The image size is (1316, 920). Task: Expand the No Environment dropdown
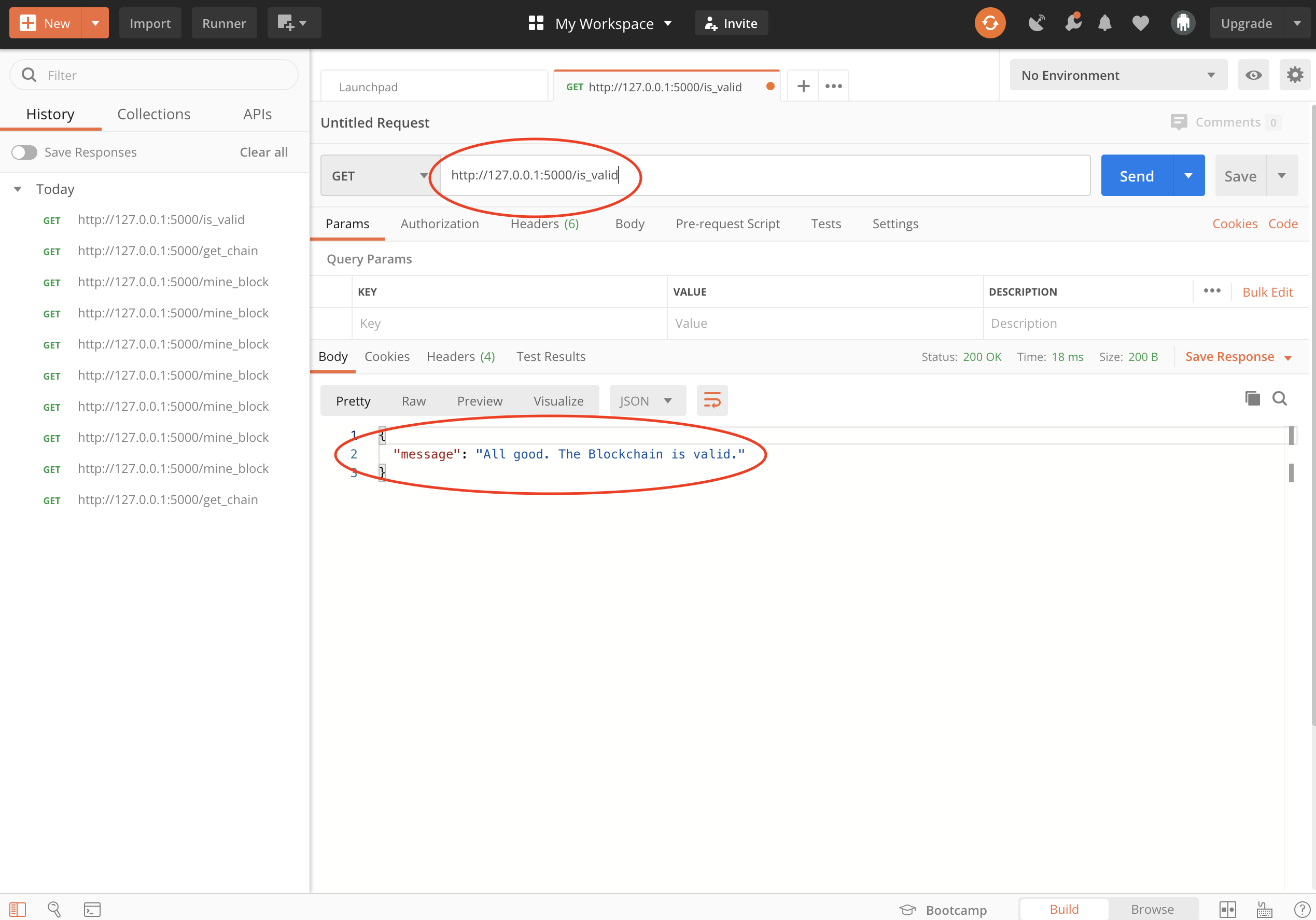coord(1118,75)
